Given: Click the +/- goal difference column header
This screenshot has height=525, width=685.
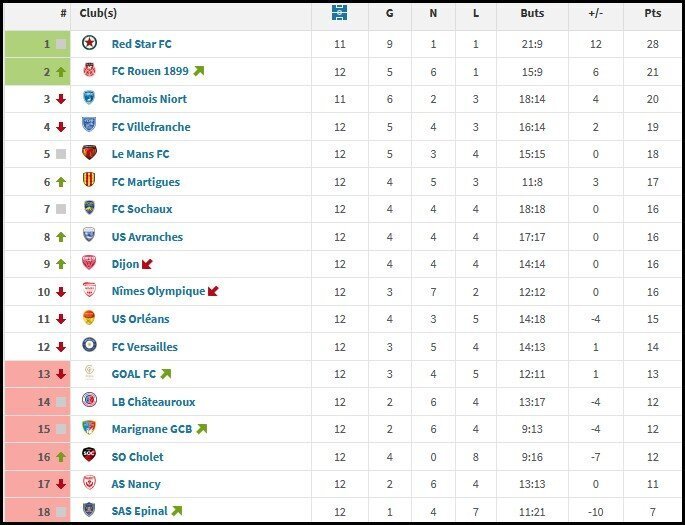Looking at the screenshot, I should point(595,14).
